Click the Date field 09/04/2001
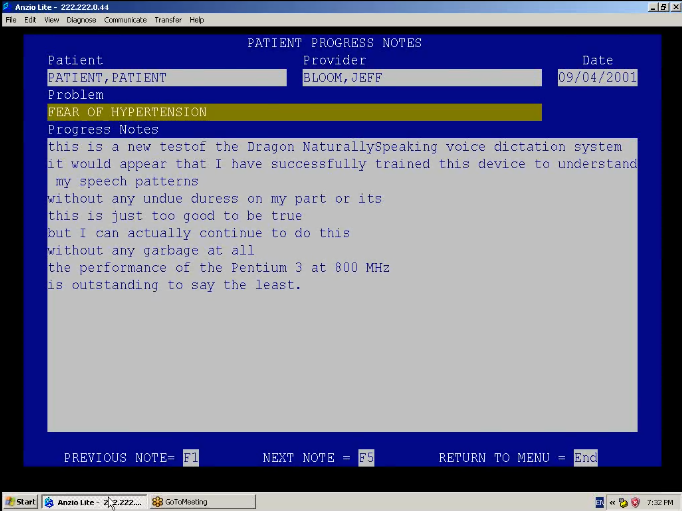Screen dimensions: 682x511 point(598,77)
